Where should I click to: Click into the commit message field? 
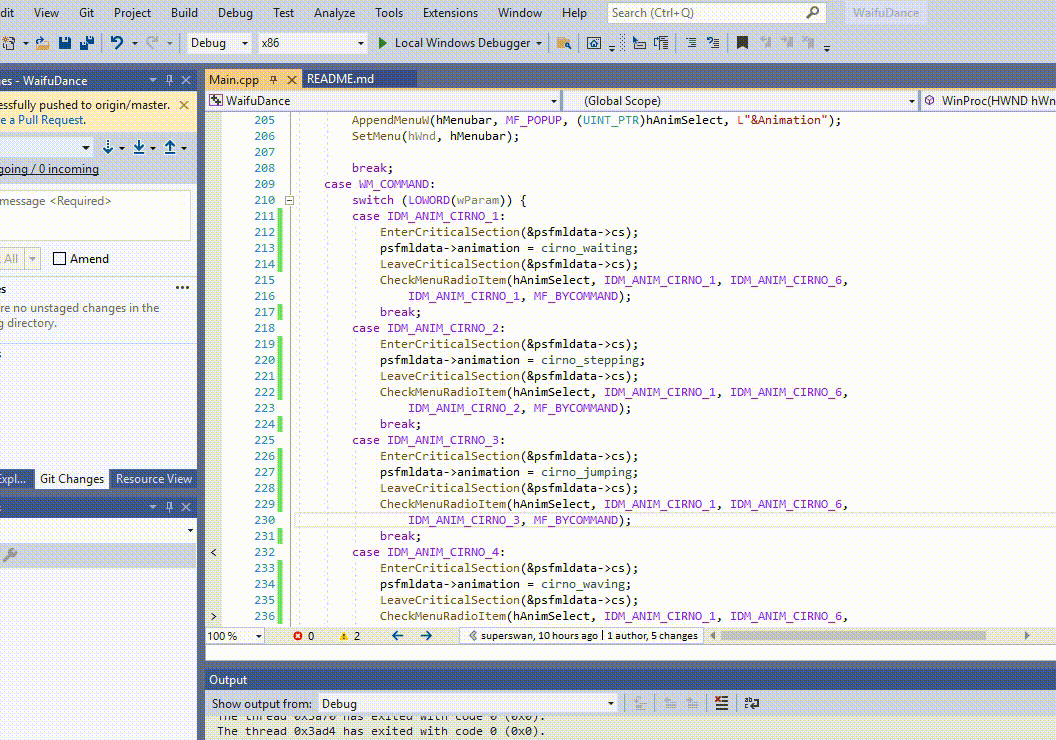click(94, 215)
